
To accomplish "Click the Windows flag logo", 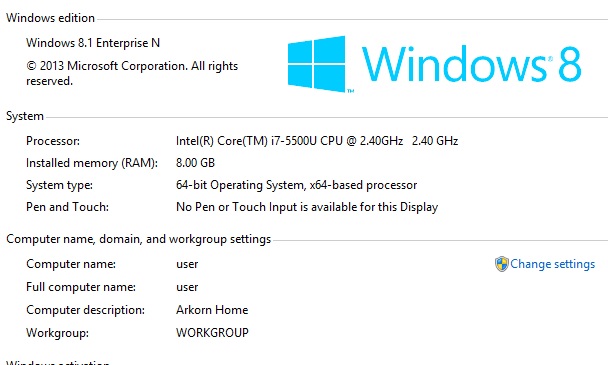I will point(316,64).
